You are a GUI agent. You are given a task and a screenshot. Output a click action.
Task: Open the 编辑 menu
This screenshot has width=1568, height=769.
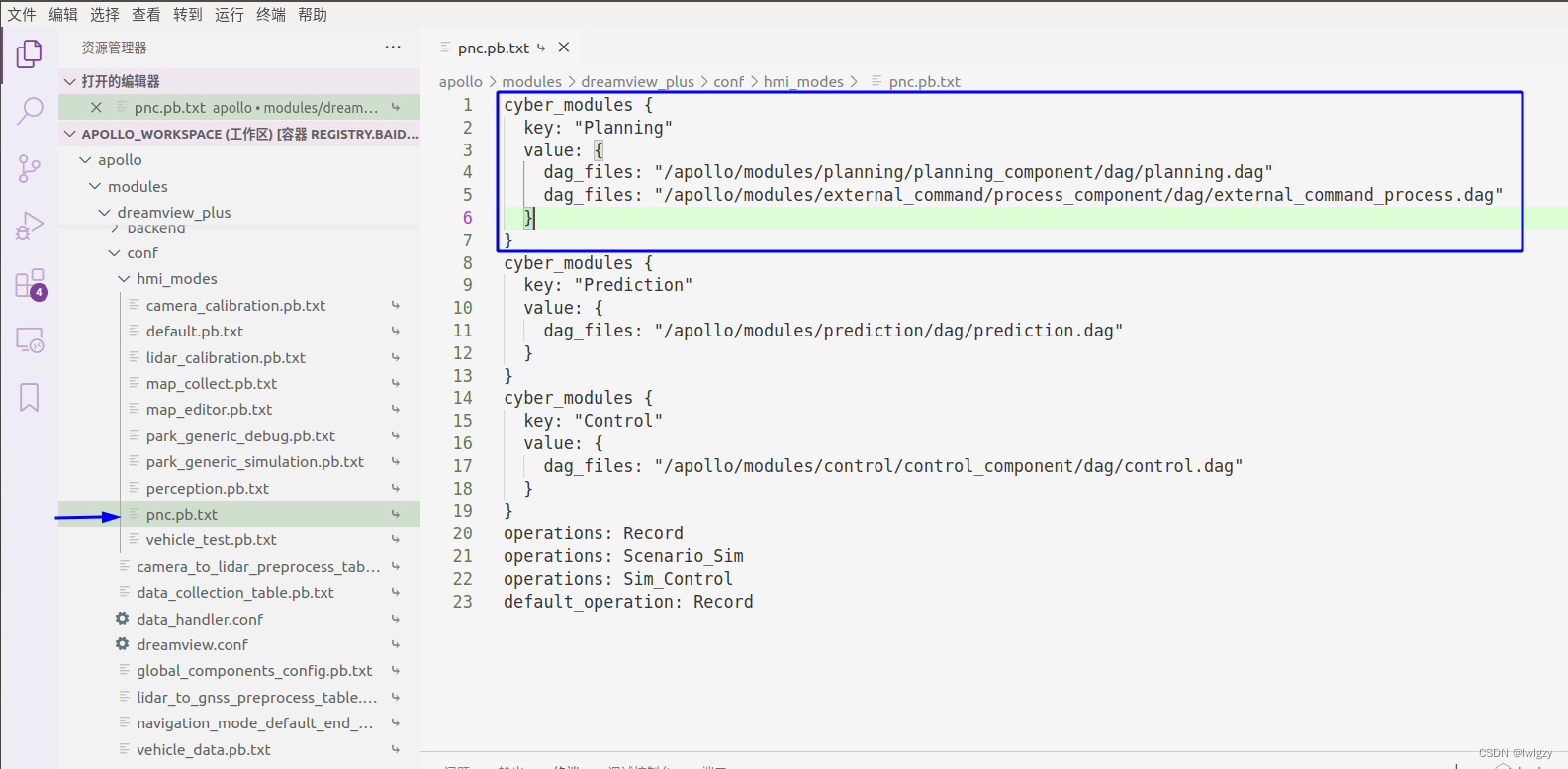[x=63, y=15]
